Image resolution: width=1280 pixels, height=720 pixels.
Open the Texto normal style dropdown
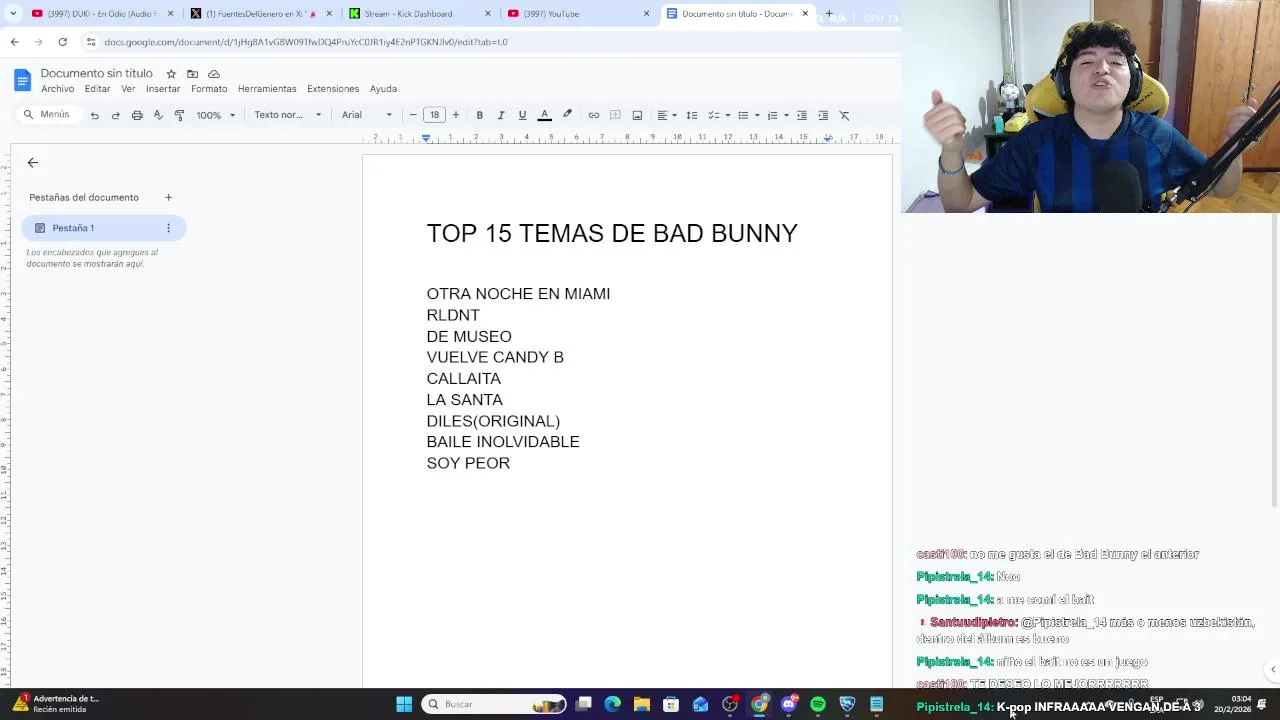click(x=287, y=115)
